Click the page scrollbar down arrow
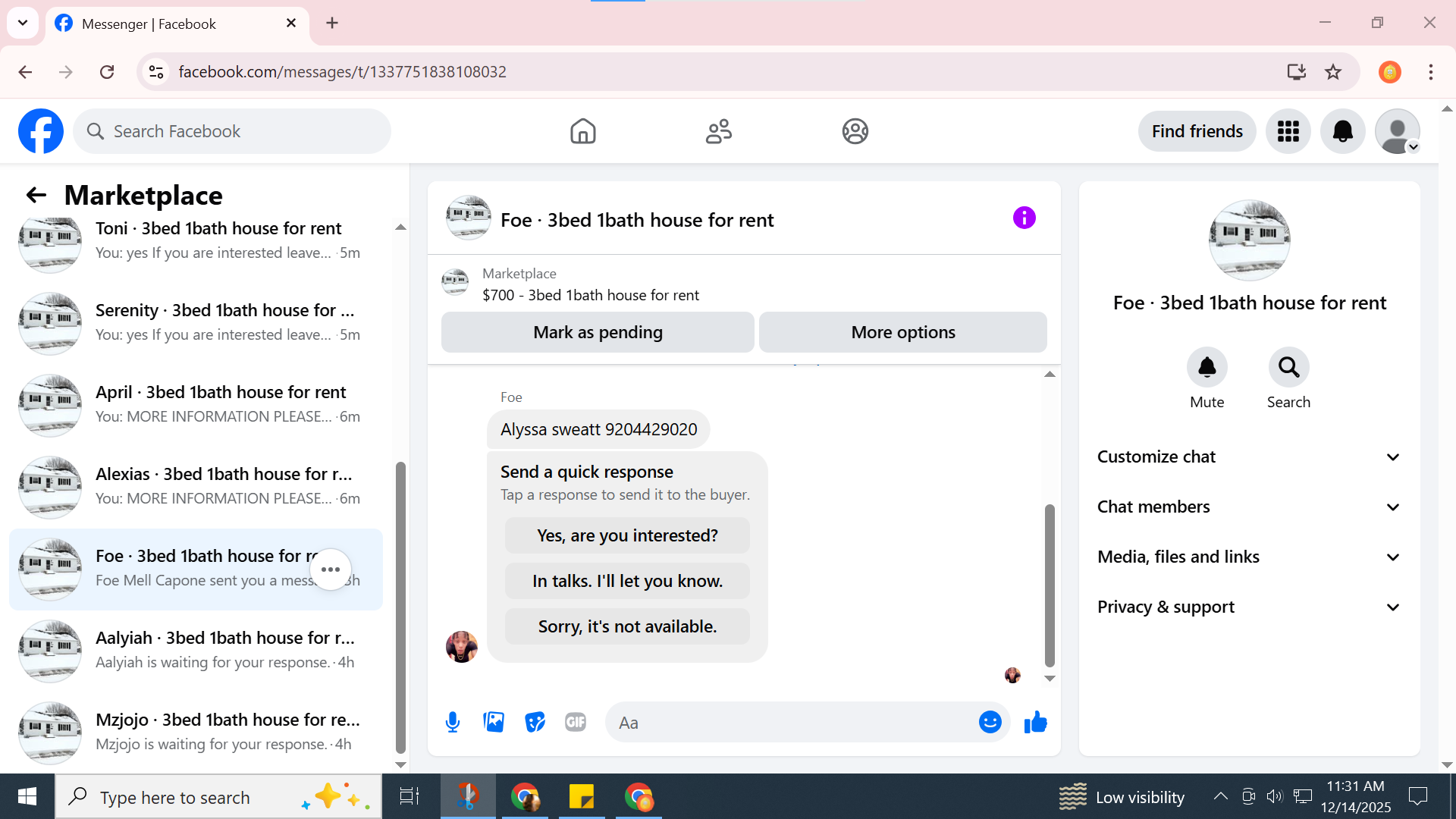Image resolution: width=1456 pixels, height=819 pixels. tap(1447, 765)
